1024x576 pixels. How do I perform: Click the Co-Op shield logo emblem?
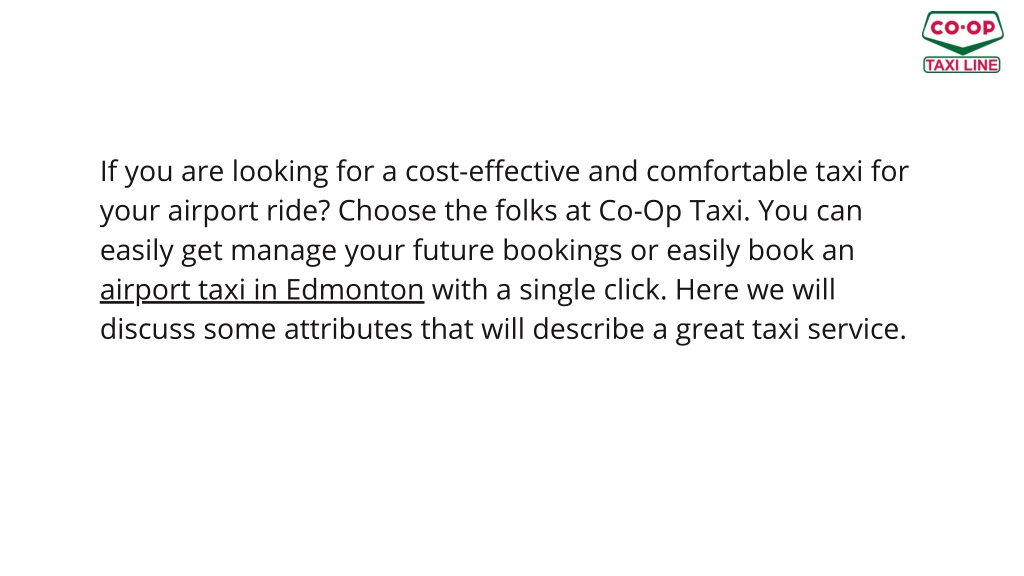tap(962, 33)
